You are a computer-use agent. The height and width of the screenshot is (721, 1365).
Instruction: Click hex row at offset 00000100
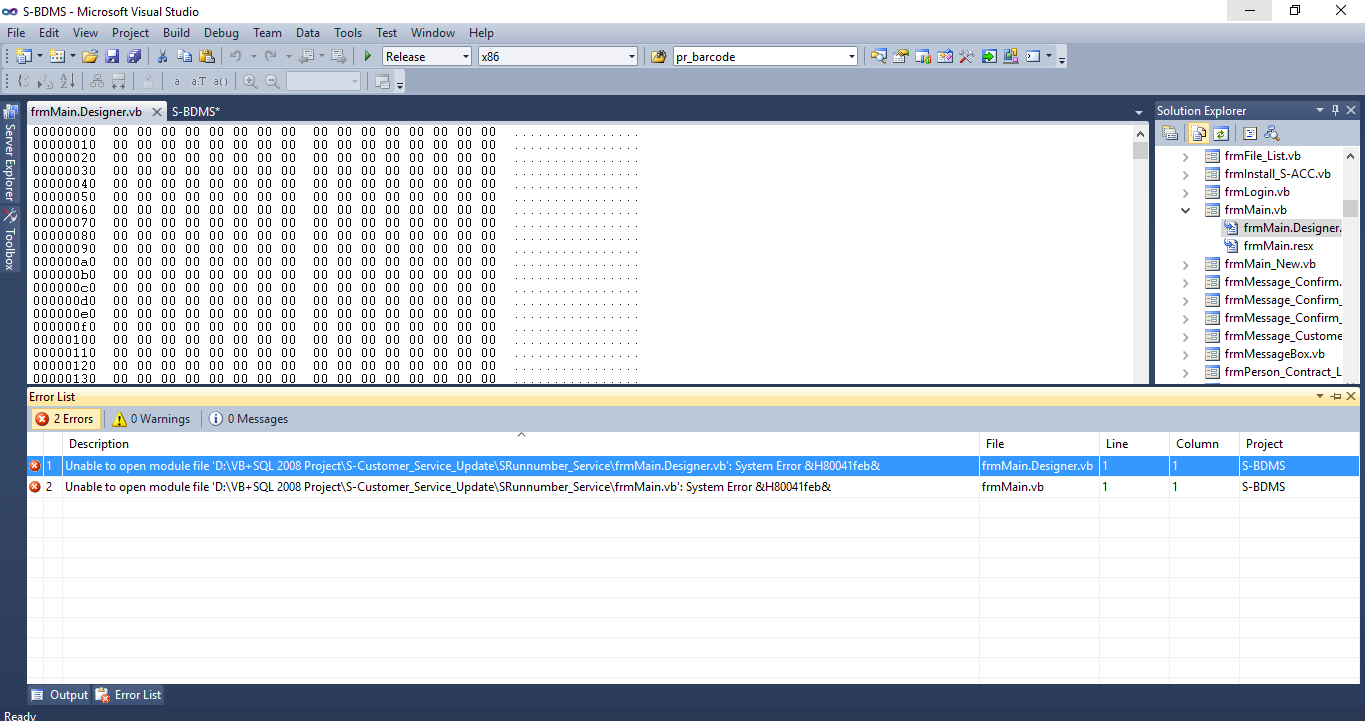pyautogui.click(x=335, y=340)
